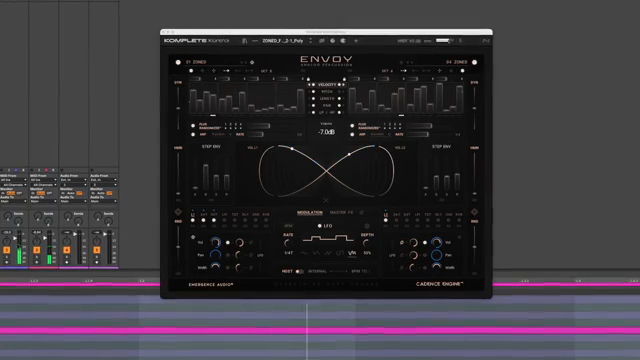The width and height of the screenshot is (640, 360).
Task: Switch to the MASTER FX tab
Action: (341, 213)
